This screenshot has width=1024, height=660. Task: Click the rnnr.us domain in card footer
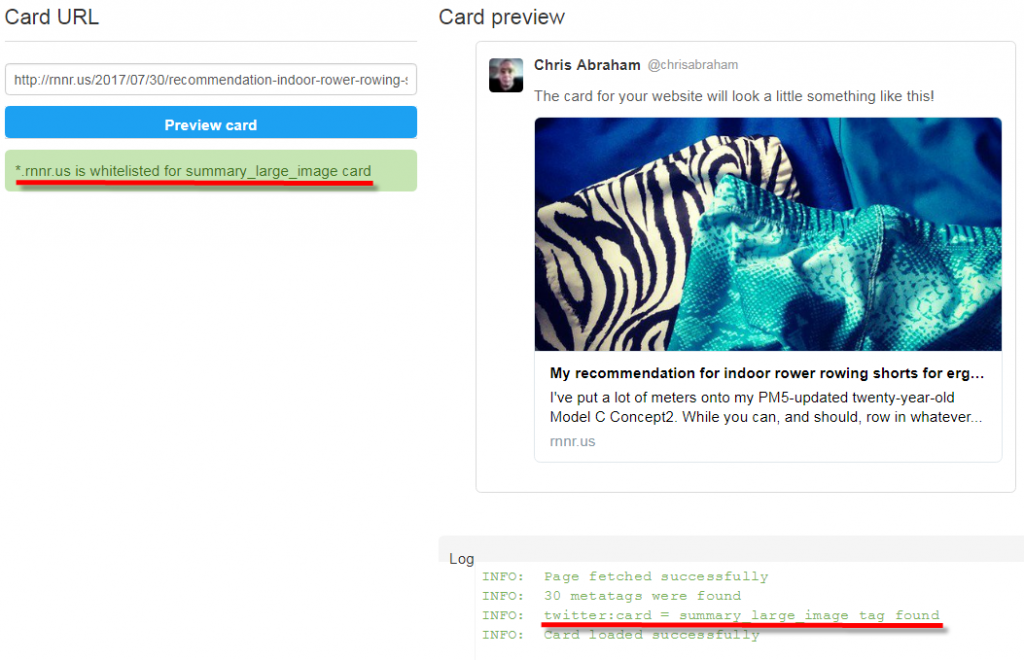click(572, 441)
